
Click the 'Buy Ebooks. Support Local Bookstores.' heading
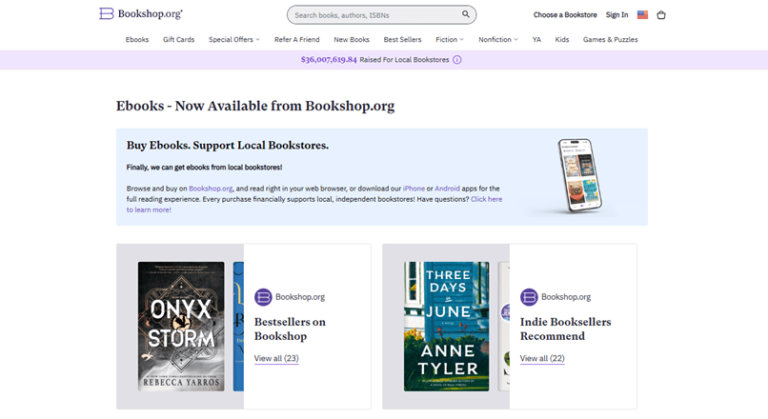click(x=228, y=145)
